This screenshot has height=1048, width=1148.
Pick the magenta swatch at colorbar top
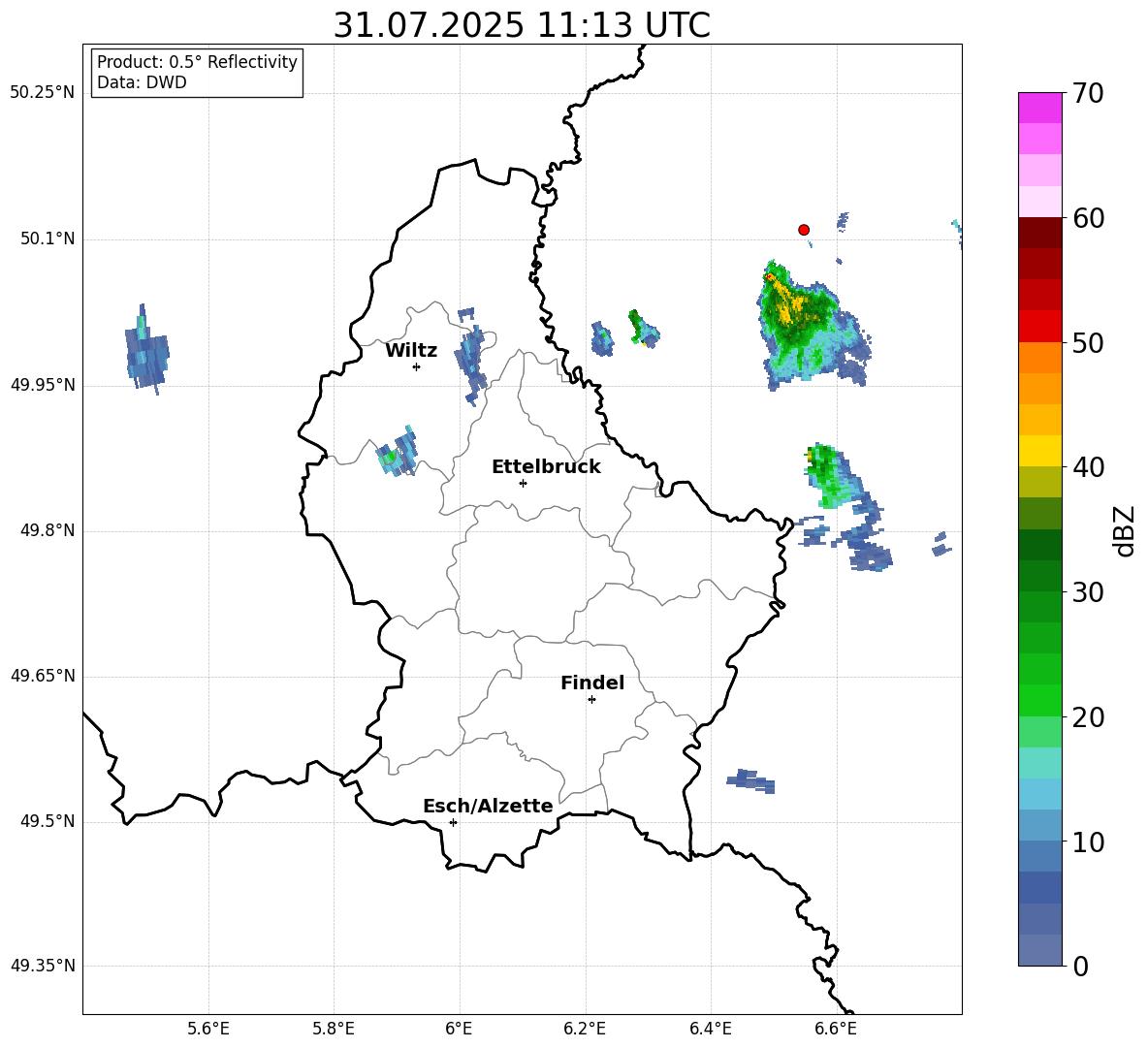[1040, 108]
